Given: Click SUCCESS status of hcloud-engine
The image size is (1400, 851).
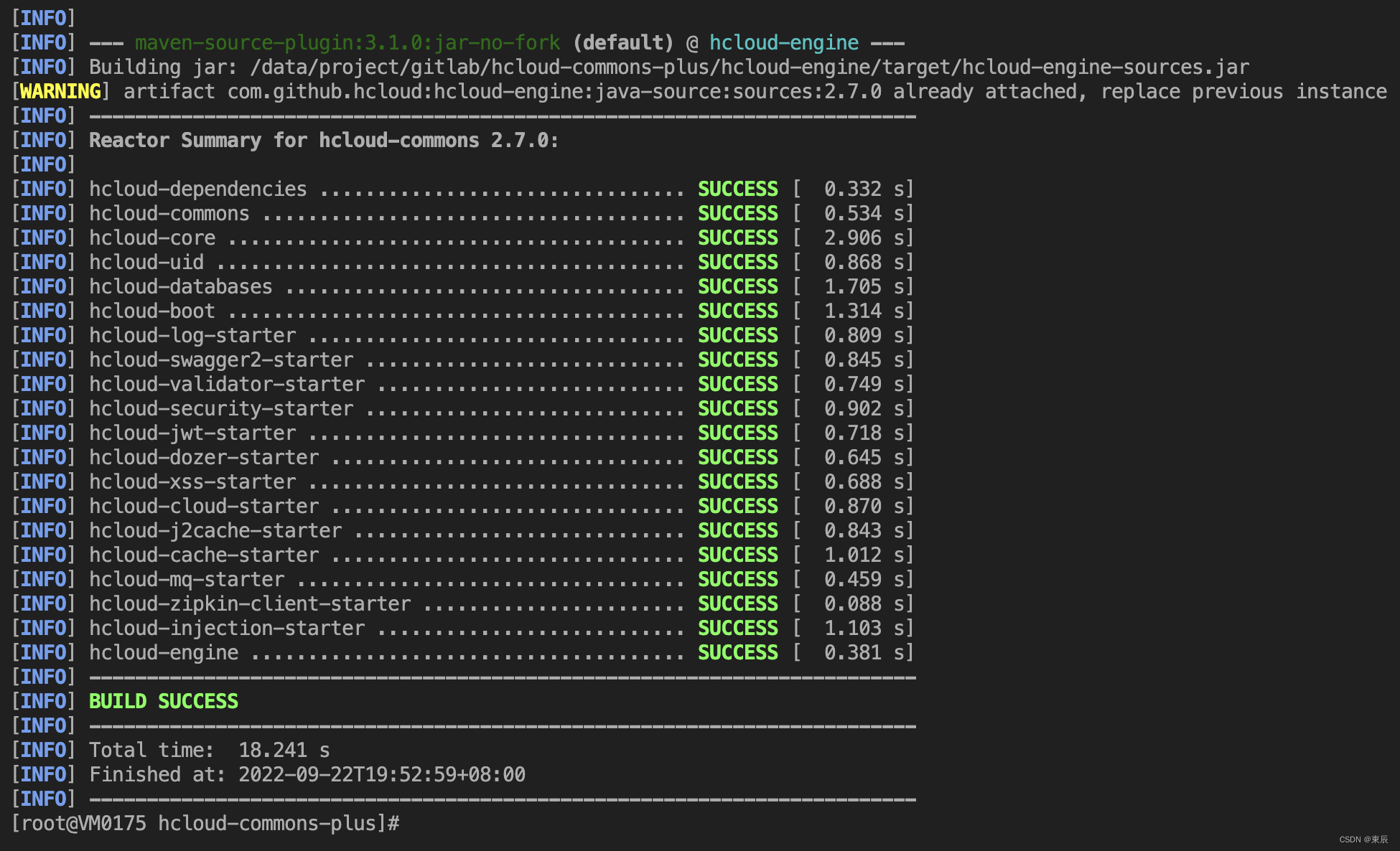Looking at the screenshot, I should pos(738,652).
